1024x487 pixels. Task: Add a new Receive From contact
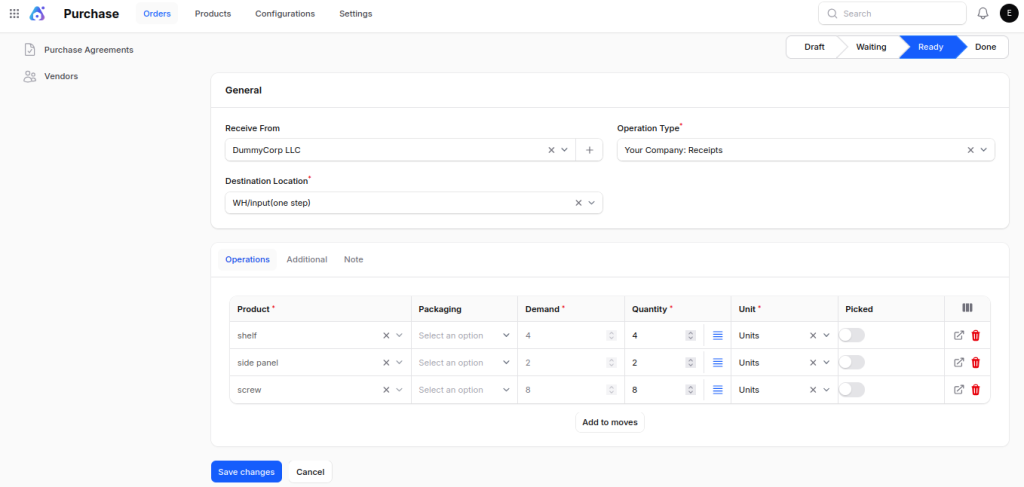click(x=589, y=150)
